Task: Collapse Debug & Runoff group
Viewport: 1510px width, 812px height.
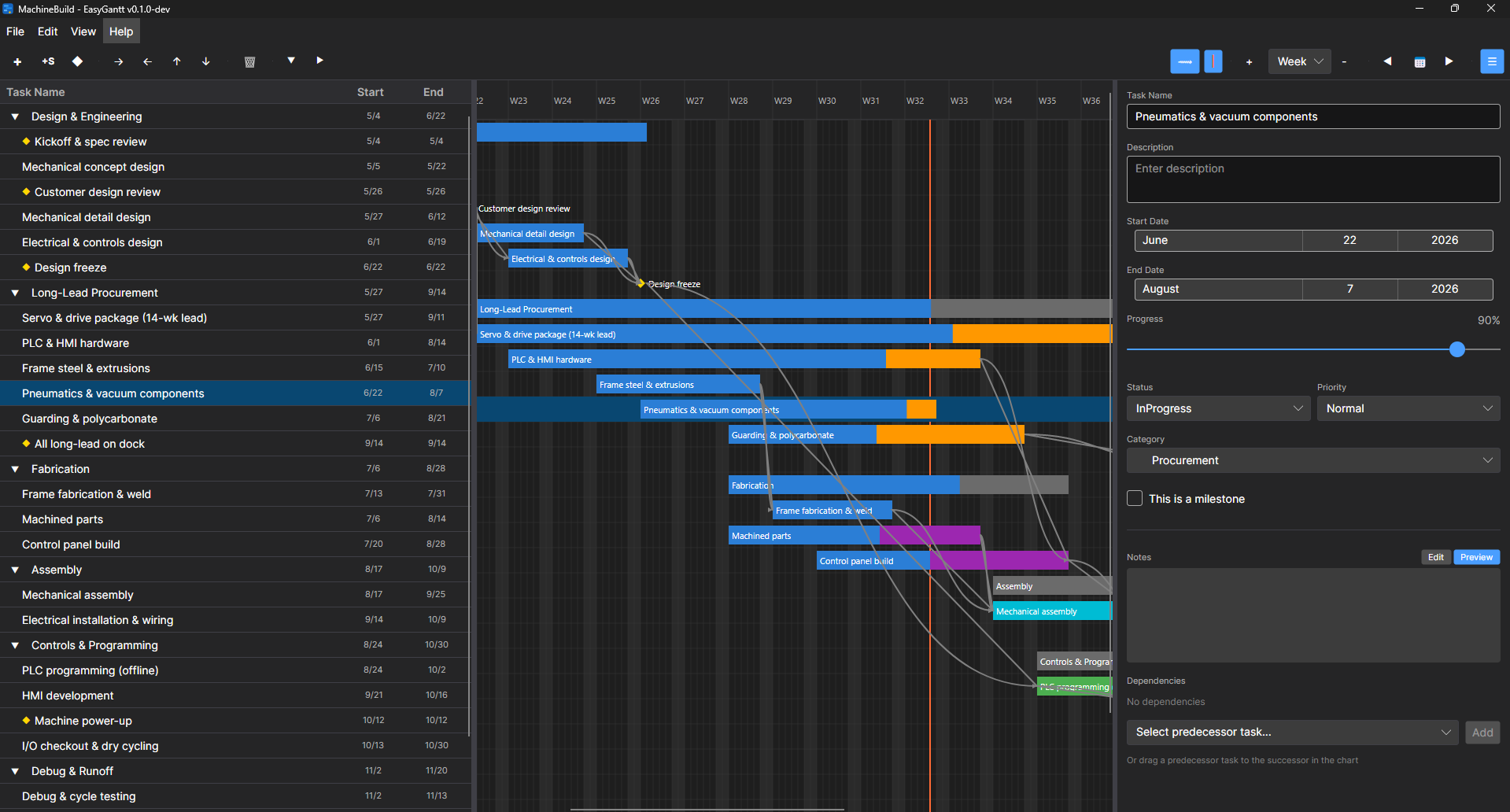Action: (x=15, y=771)
